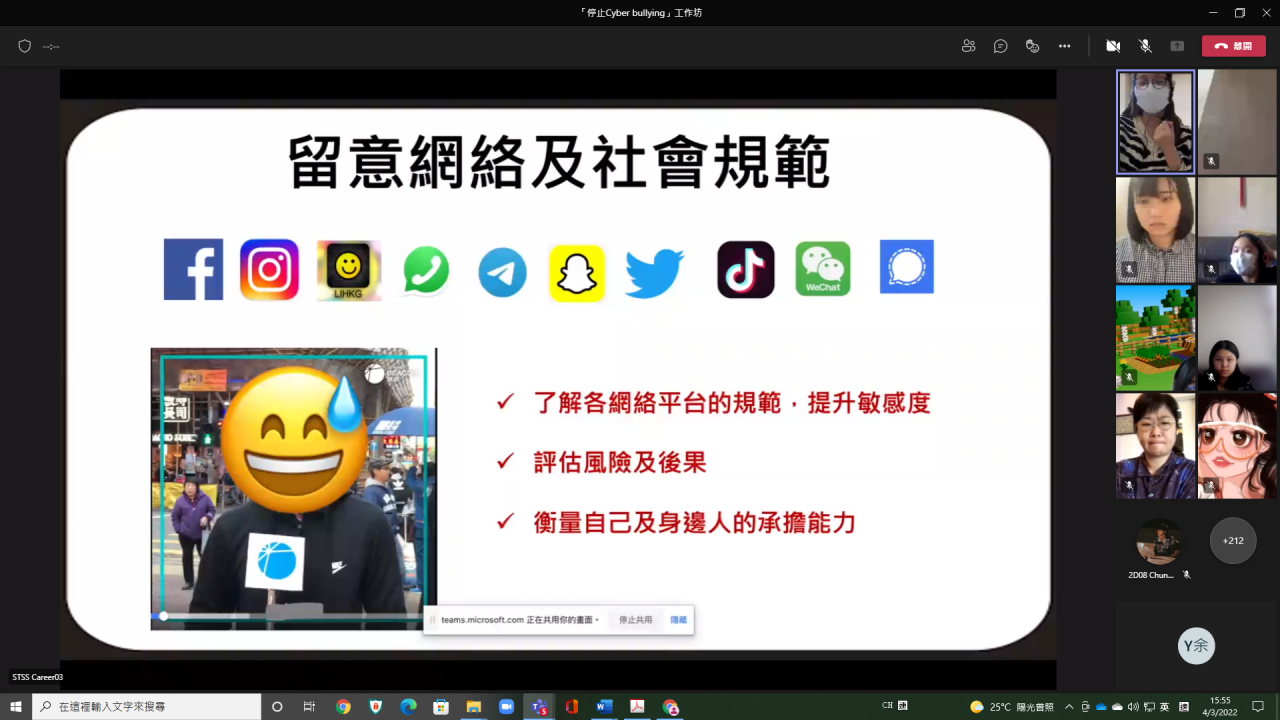Viewport: 1280px width, 720px height.
Task: Hide the sharing notification bar via 隱藏
Action: point(679,620)
